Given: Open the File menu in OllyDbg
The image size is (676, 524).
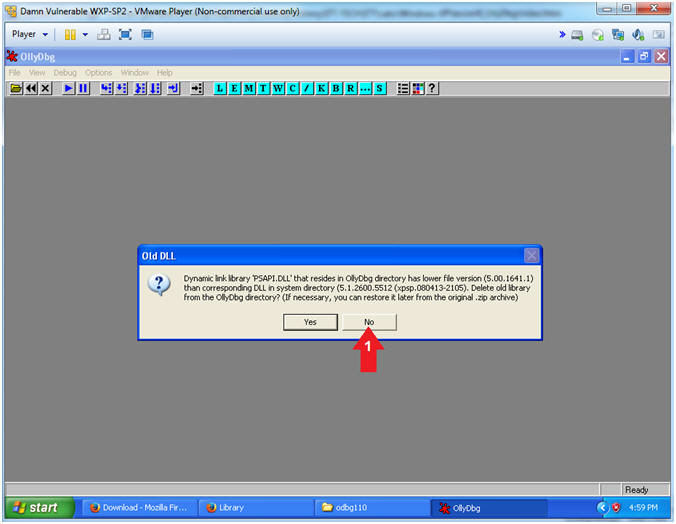Looking at the screenshot, I should point(15,72).
